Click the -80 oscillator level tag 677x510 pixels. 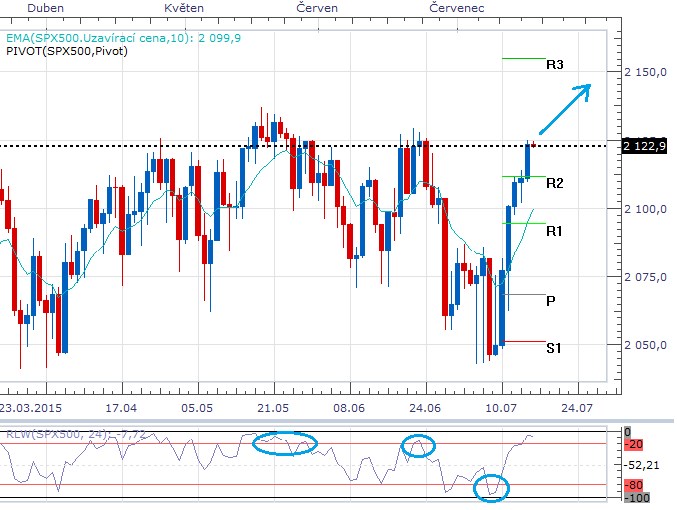[634, 485]
